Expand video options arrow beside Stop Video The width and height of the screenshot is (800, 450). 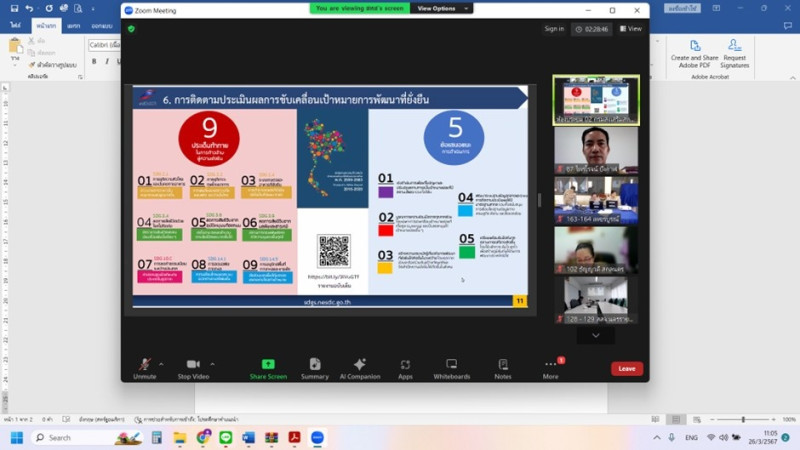212,363
